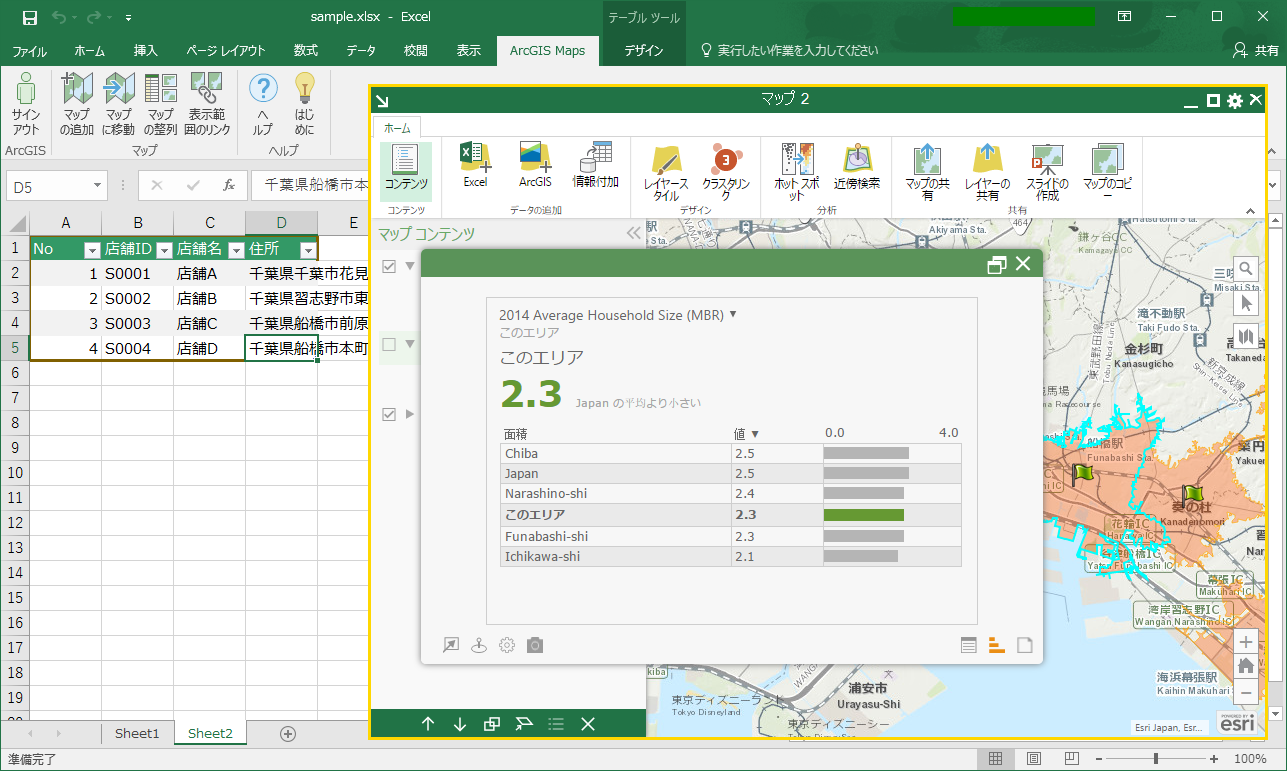Click the enrich data (情報付加) button

click(595, 166)
